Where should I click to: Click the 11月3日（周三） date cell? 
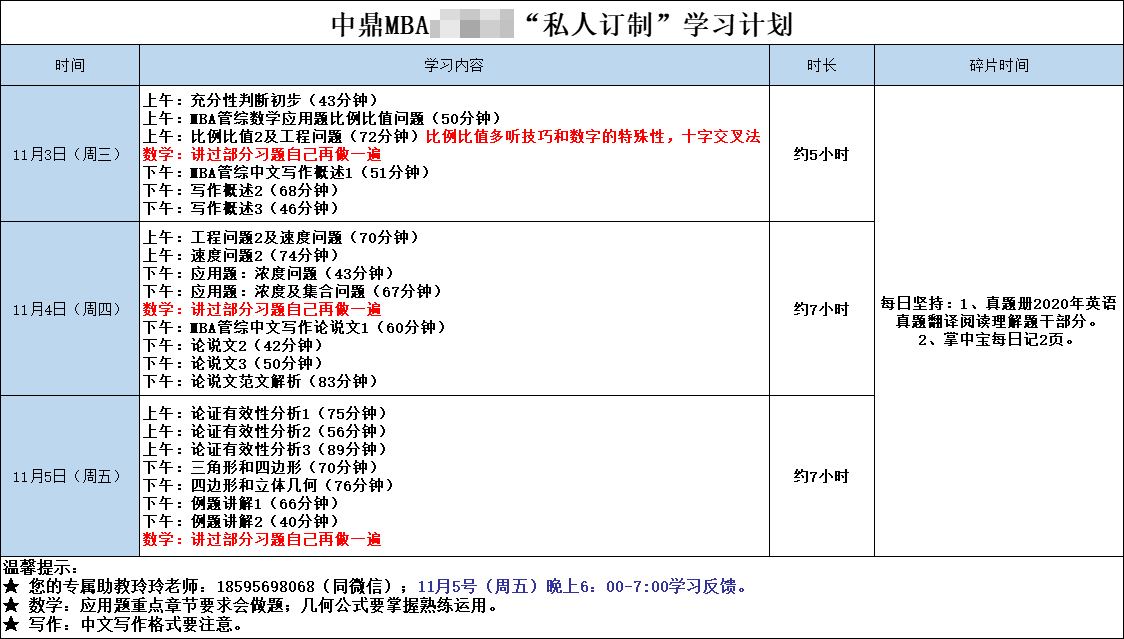point(70,154)
